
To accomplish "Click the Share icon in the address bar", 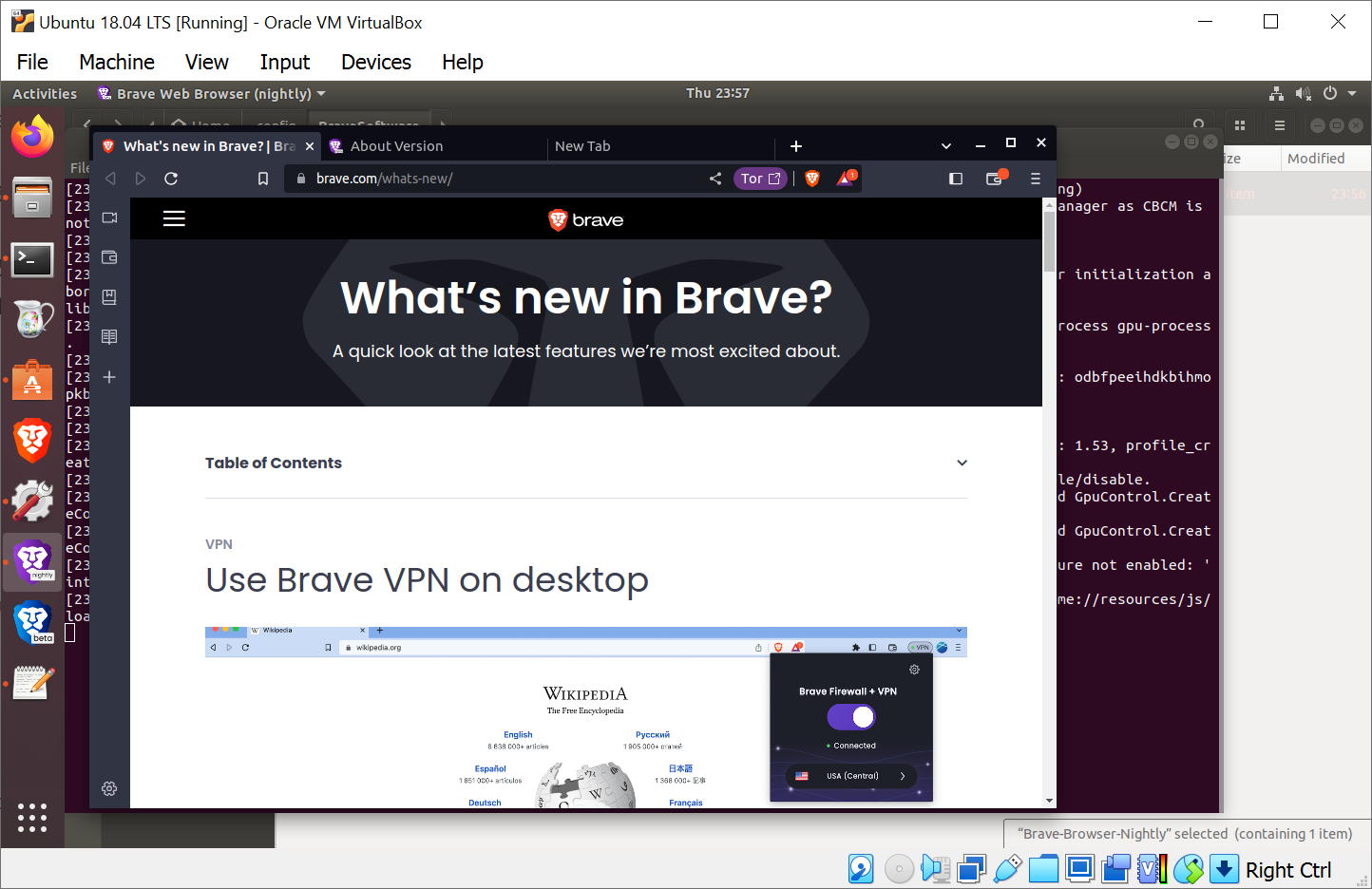I will click(715, 178).
